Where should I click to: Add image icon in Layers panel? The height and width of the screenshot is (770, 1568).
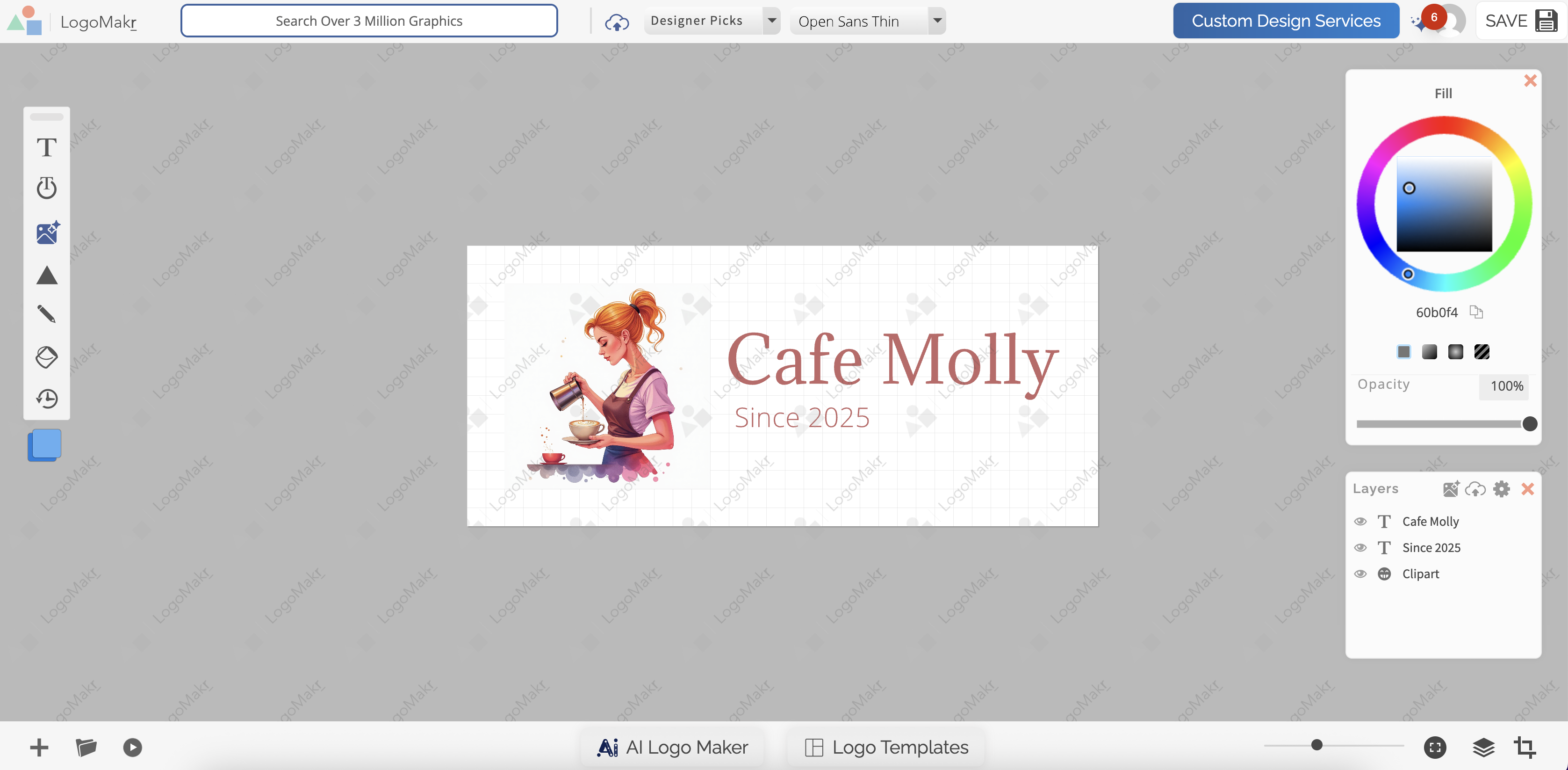pyautogui.click(x=1451, y=488)
